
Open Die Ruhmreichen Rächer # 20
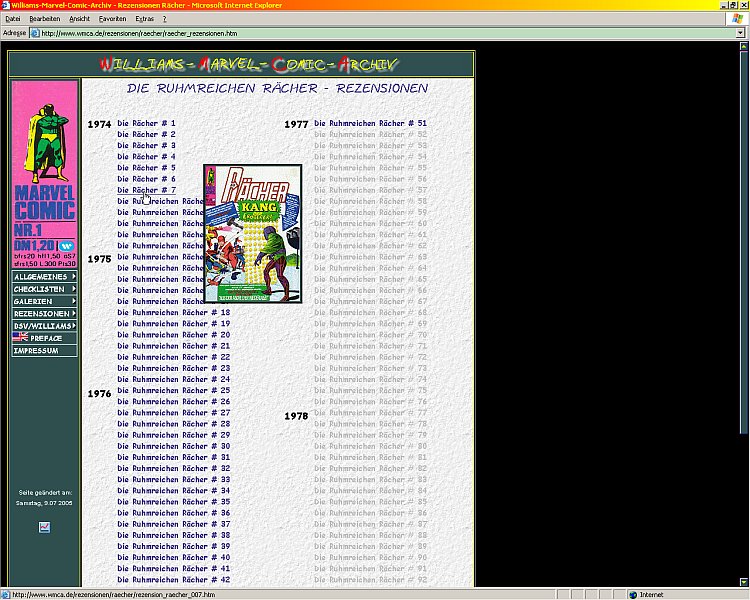pyautogui.click(x=174, y=335)
